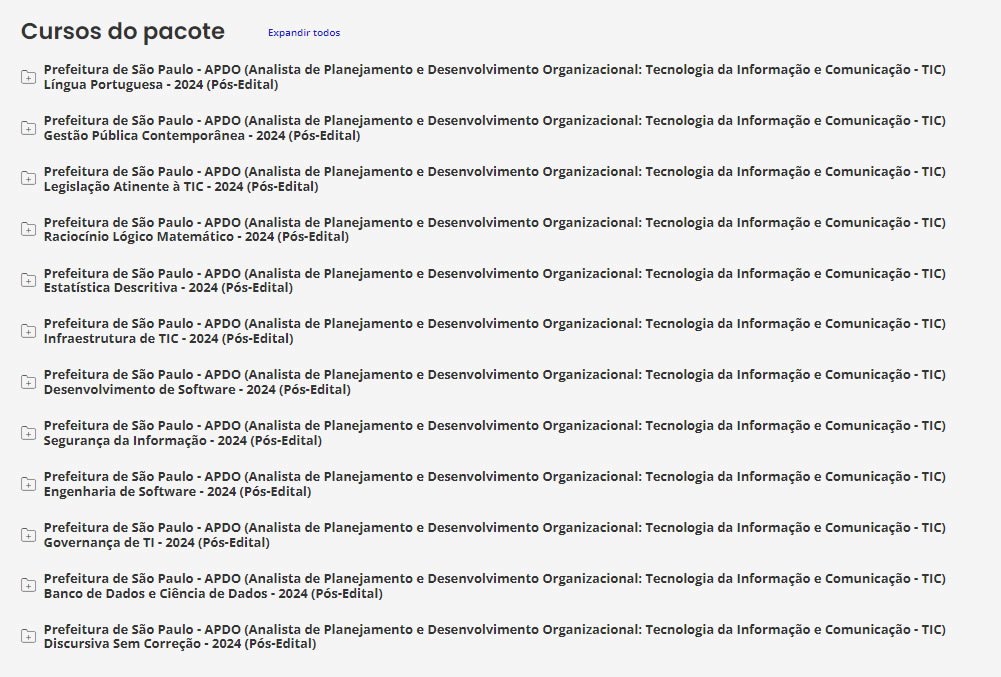The image size is (1001, 677).
Task: Open the Língua Portuguesa - 2024 course title
Action: click(x=161, y=85)
